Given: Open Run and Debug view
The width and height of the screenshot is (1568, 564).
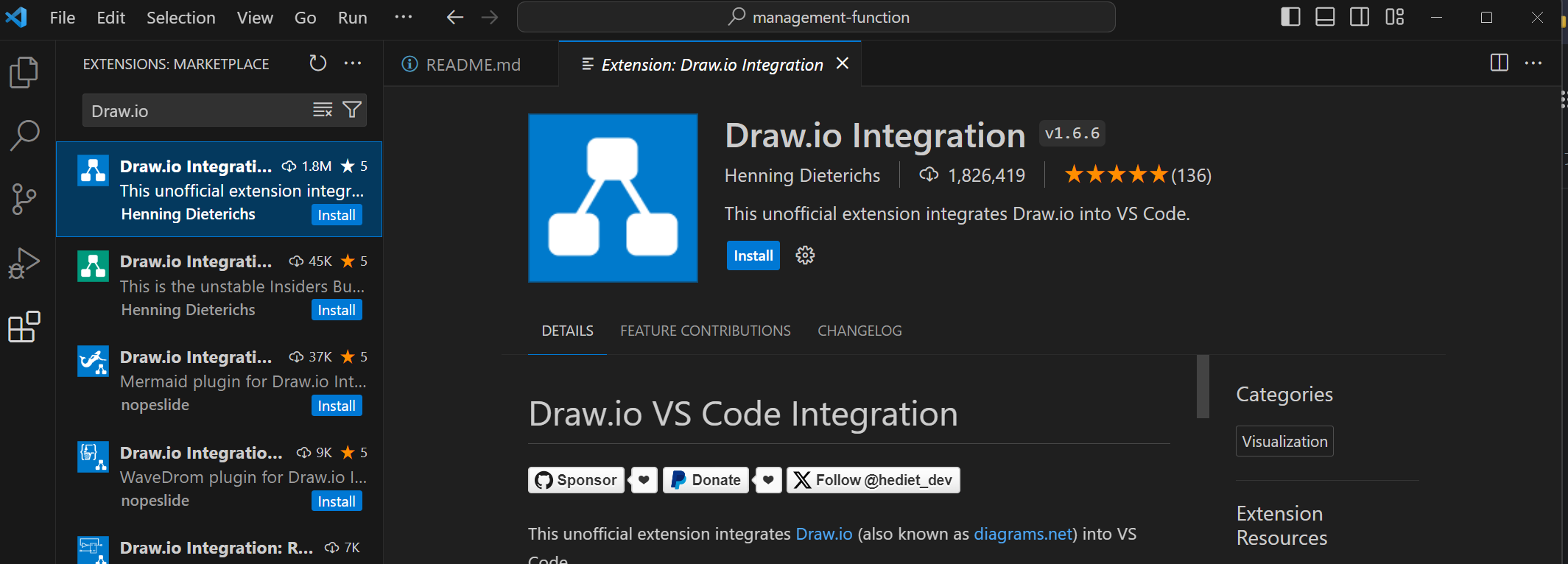Looking at the screenshot, I should [x=24, y=263].
